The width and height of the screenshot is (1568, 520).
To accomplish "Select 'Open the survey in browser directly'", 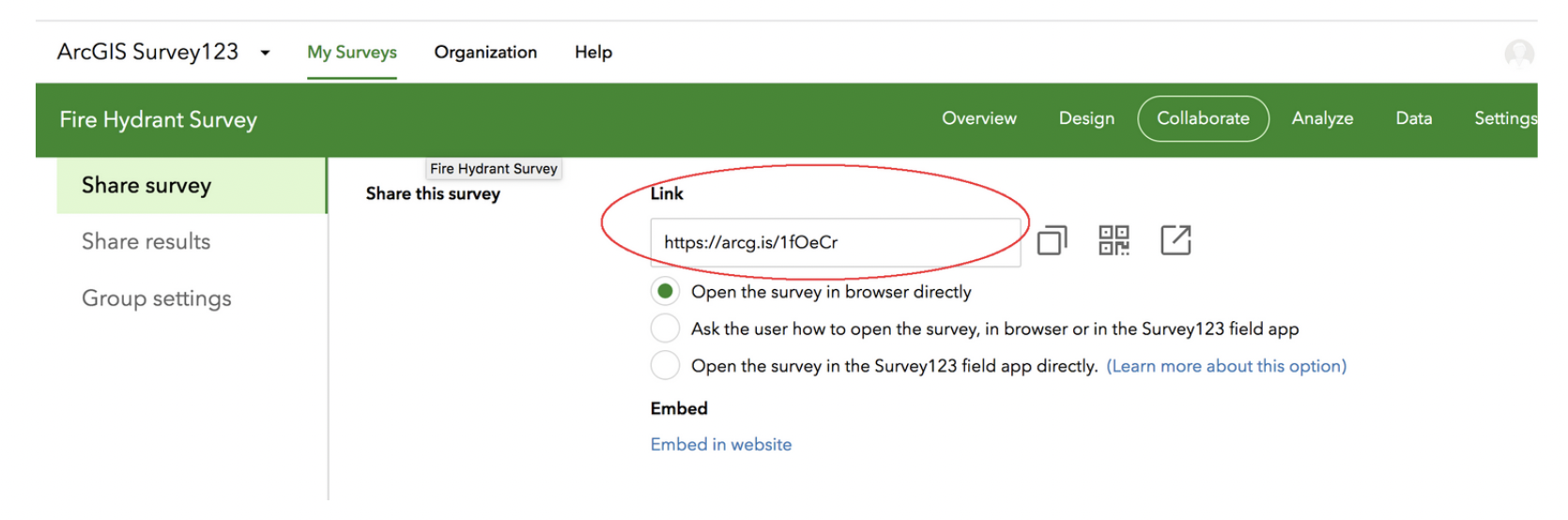I will (x=665, y=291).
